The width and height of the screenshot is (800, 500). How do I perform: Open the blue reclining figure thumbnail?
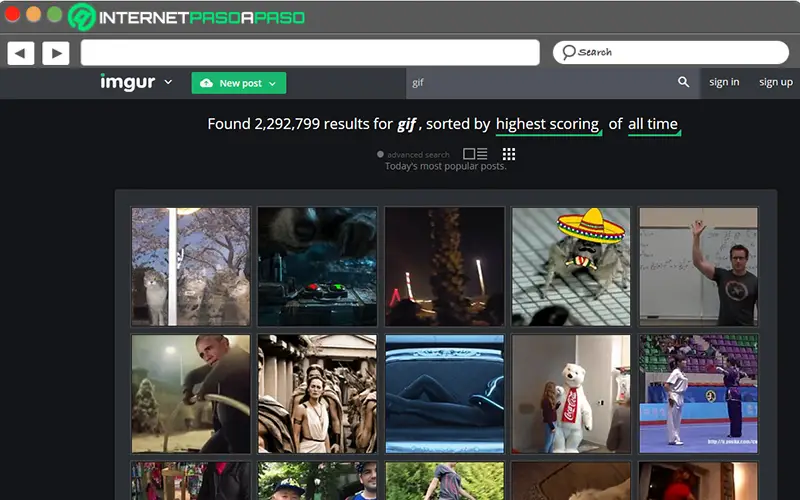click(x=444, y=394)
